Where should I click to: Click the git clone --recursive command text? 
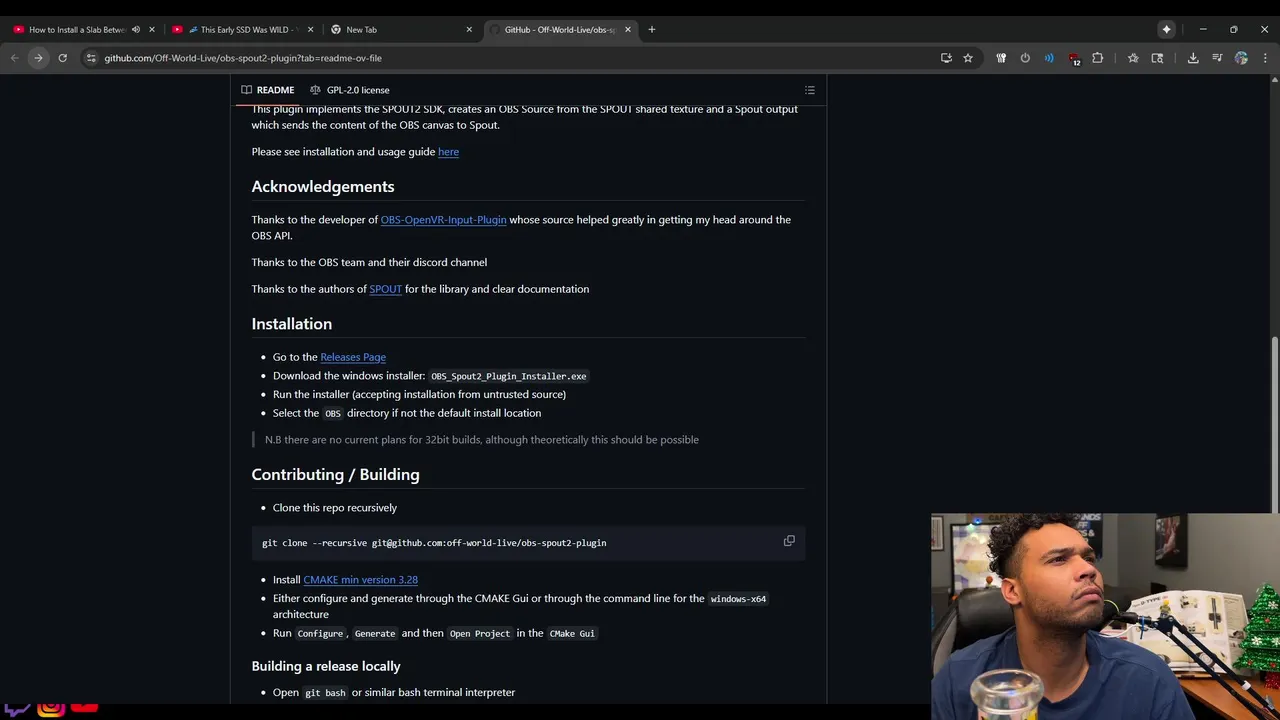(x=434, y=543)
